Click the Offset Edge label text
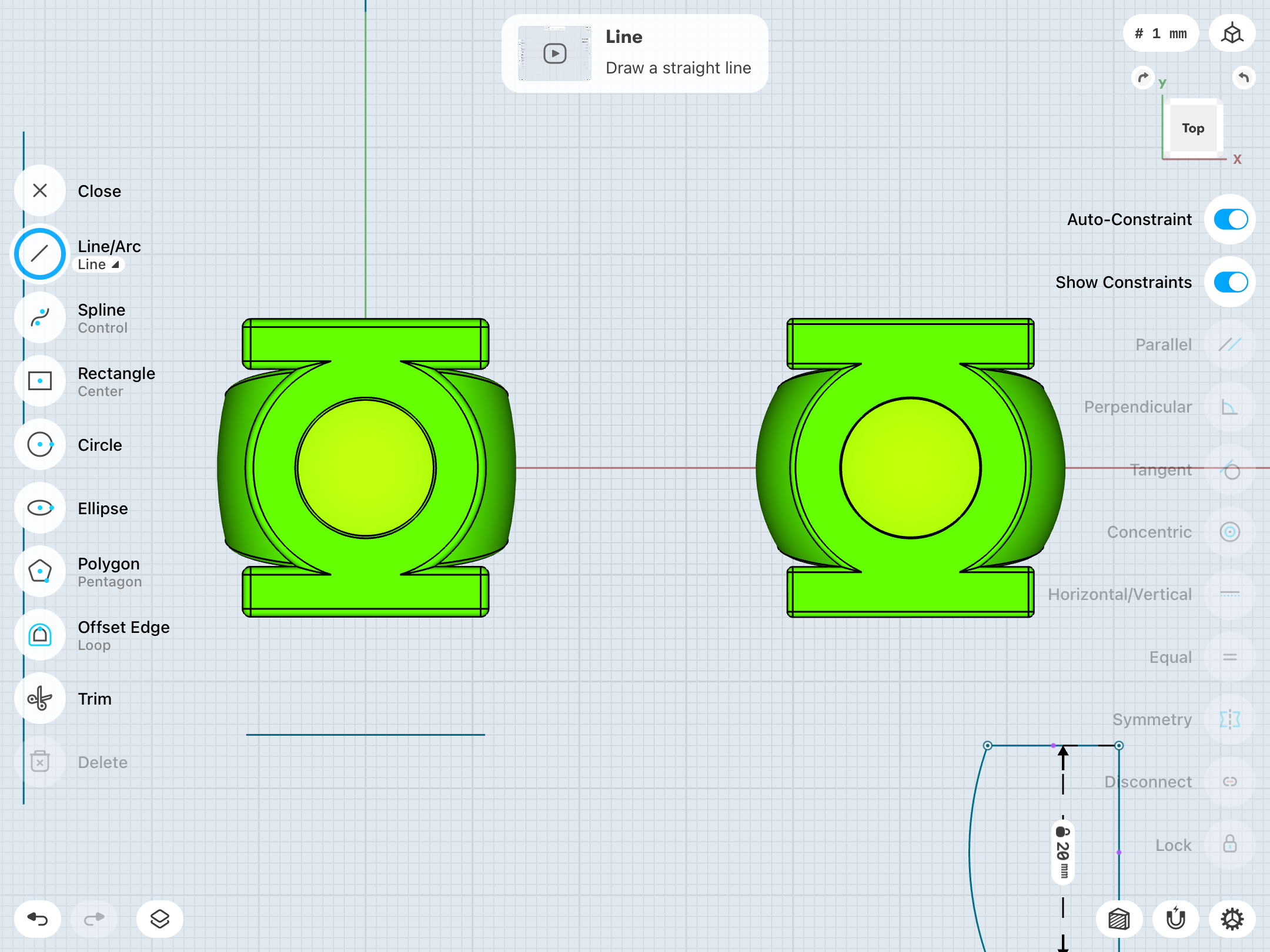Viewport: 1270px width, 952px height. [x=123, y=627]
